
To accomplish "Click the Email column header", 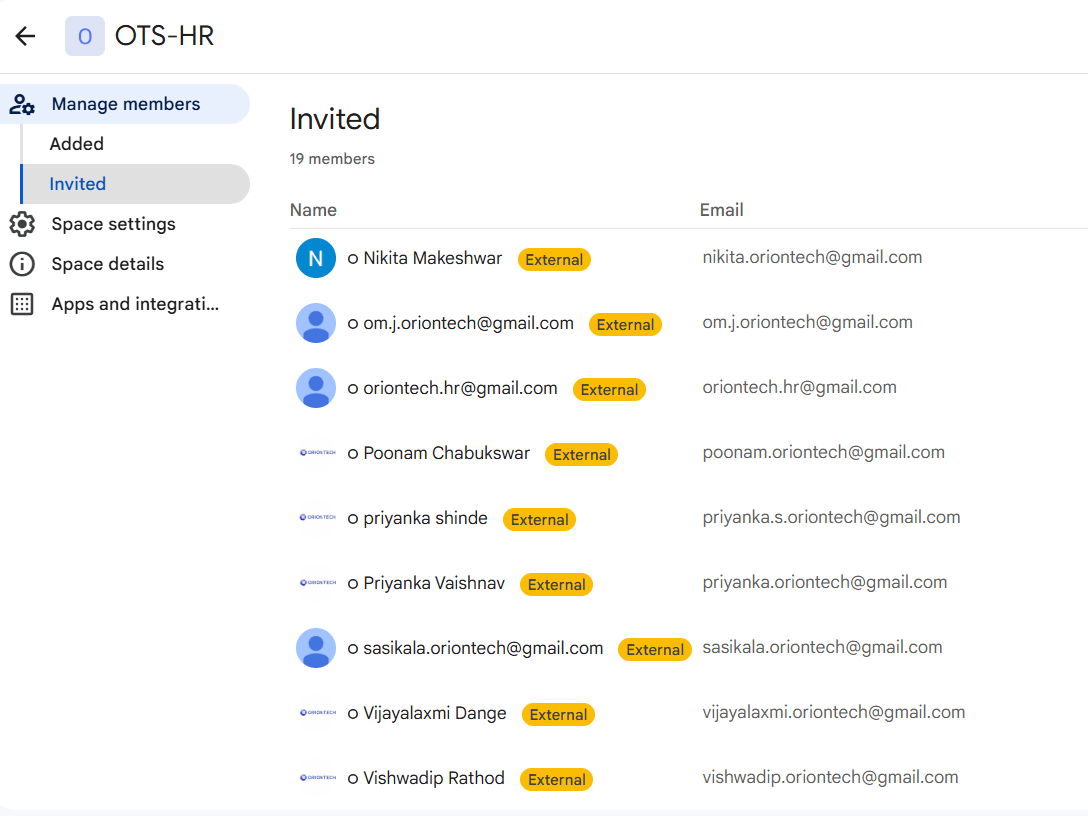I will click(x=721, y=210).
